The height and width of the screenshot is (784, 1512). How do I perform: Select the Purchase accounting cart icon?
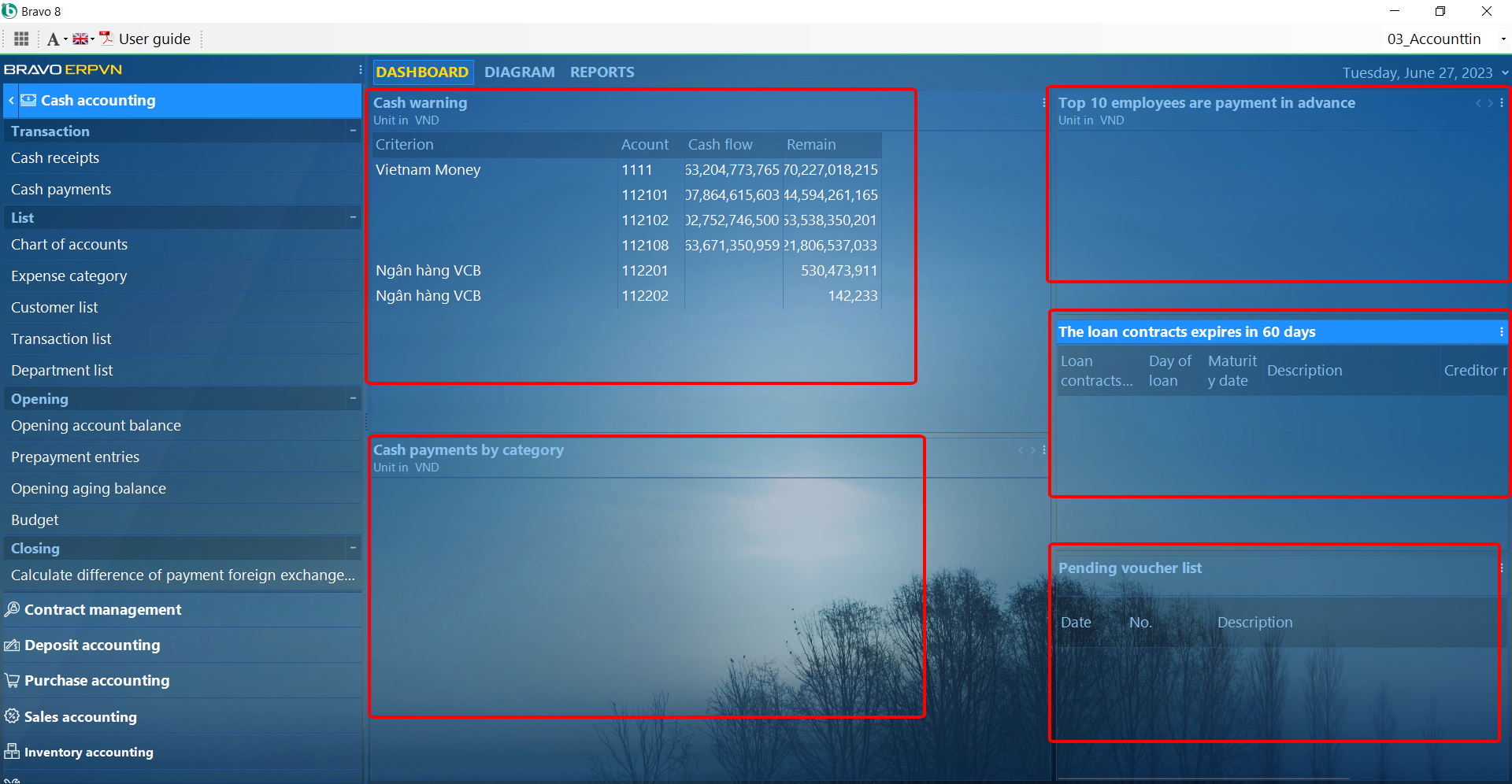click(x=12, y=681)
